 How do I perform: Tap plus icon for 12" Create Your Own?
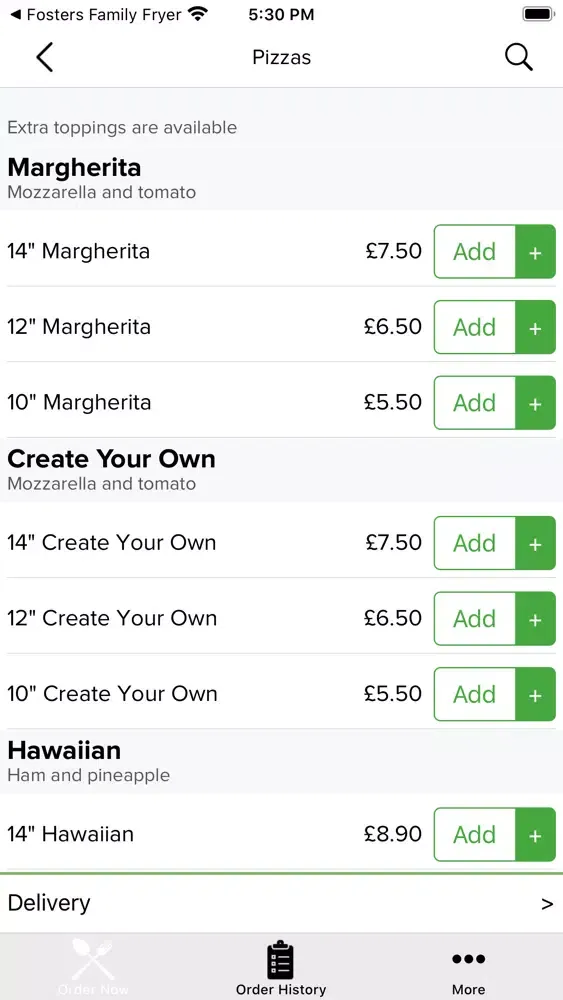pyautogui.click(x=535, y=619)
